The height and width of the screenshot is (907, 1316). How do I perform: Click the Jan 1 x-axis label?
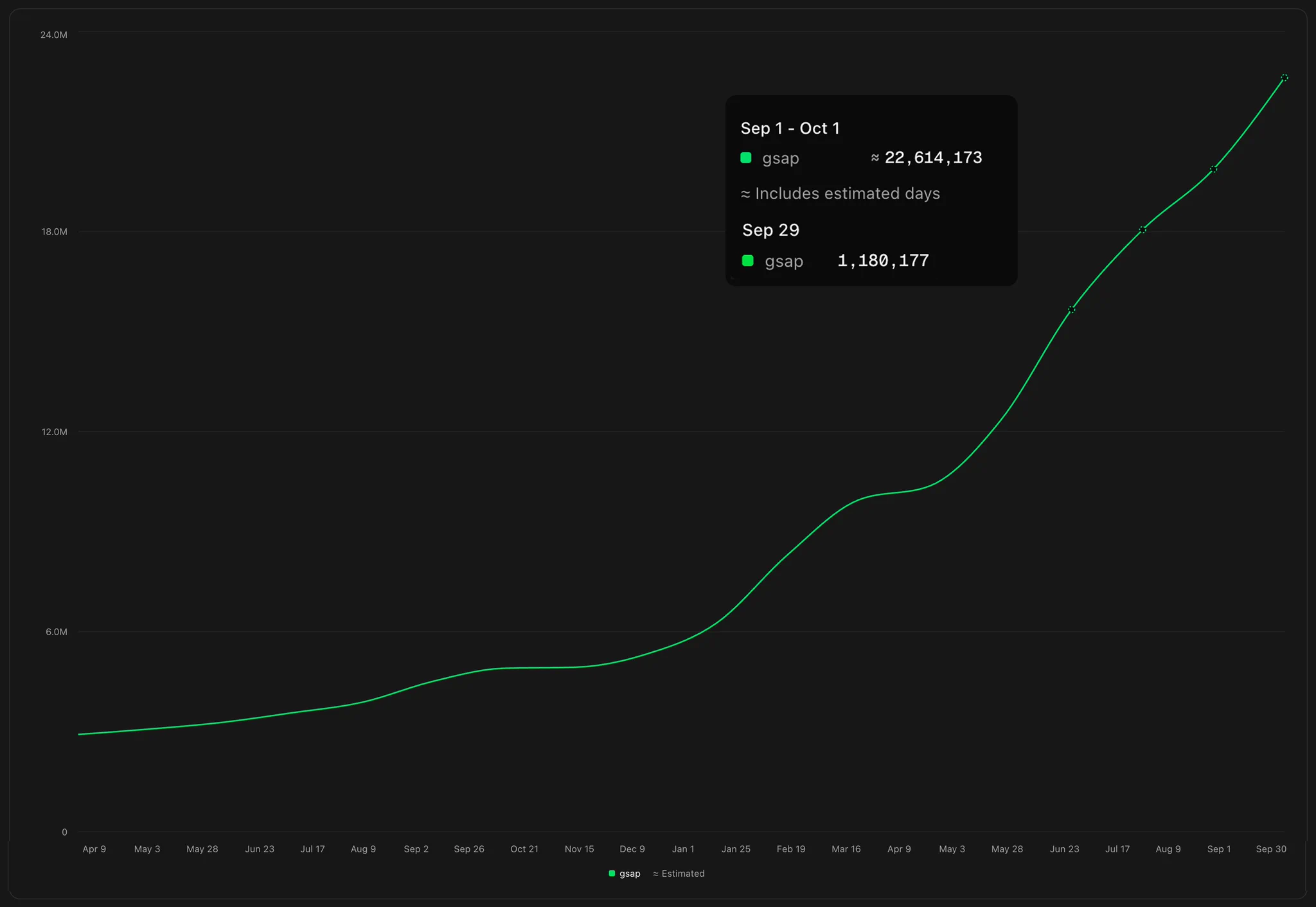coord(683,849)
